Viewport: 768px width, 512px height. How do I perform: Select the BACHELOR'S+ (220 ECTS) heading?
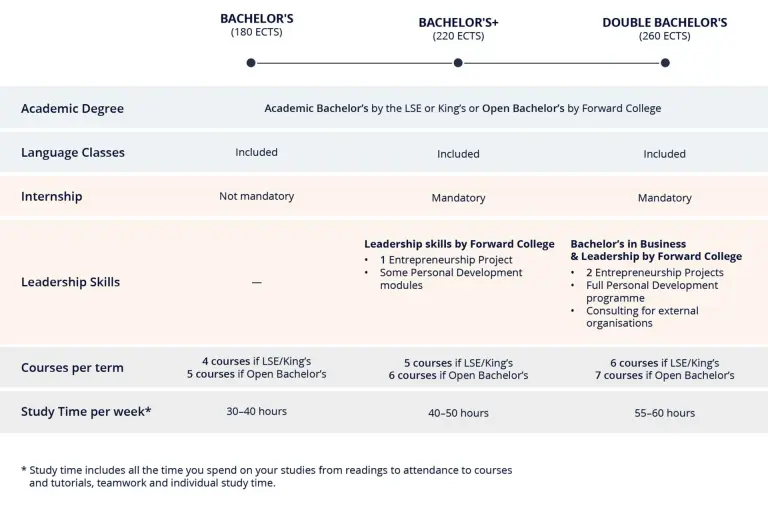458,29
